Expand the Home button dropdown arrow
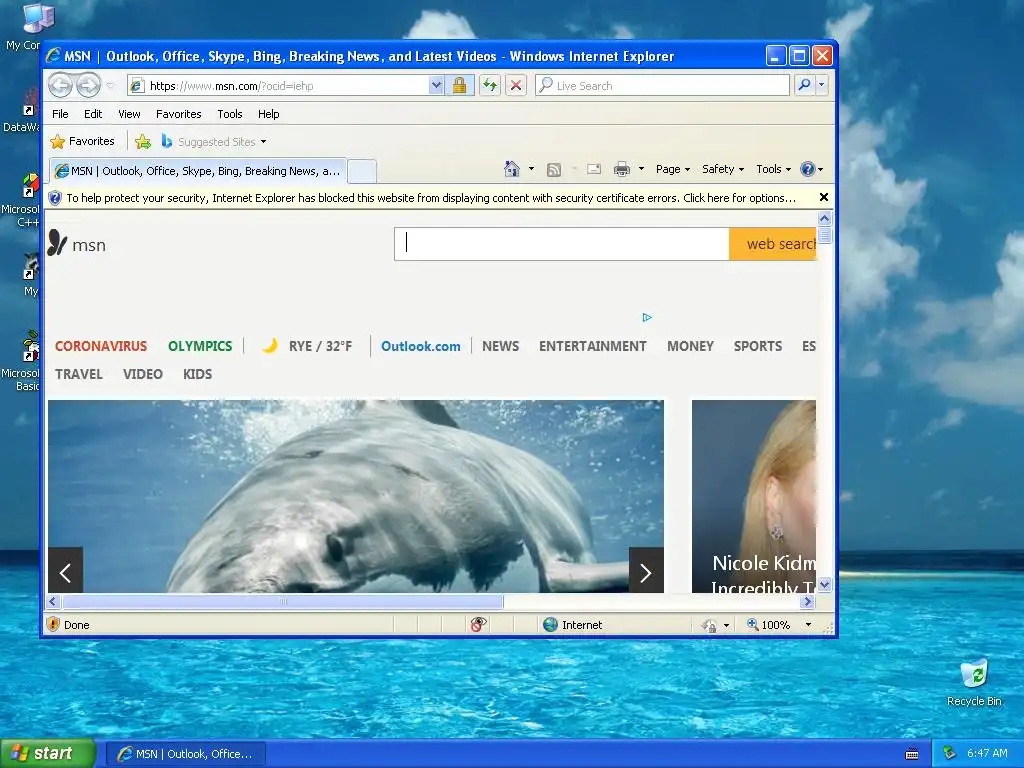Image resolution: width=1024 pixels, height=768 pixels. [x=531, y=169]
